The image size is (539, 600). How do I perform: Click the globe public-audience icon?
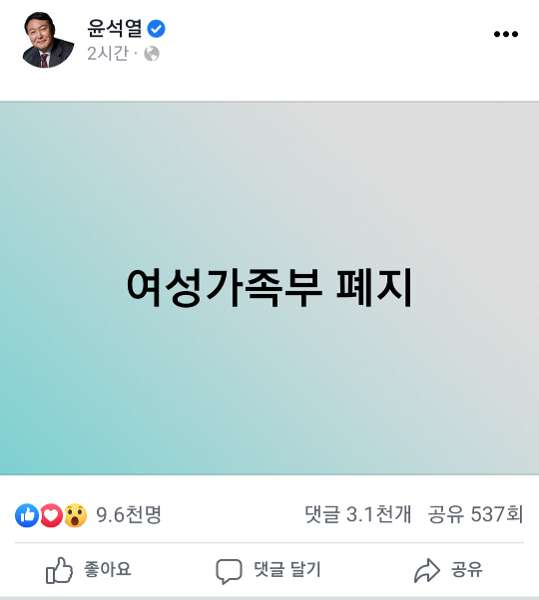pyautogui.click(x=151, y=54)
